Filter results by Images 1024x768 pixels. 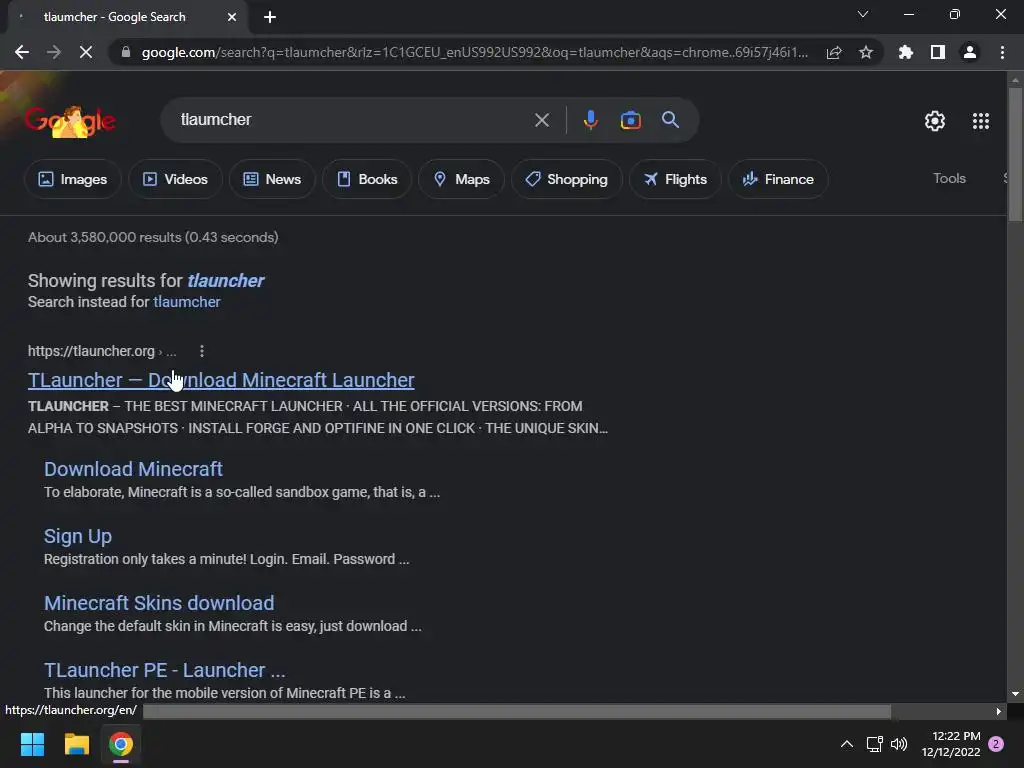point(72,179)
